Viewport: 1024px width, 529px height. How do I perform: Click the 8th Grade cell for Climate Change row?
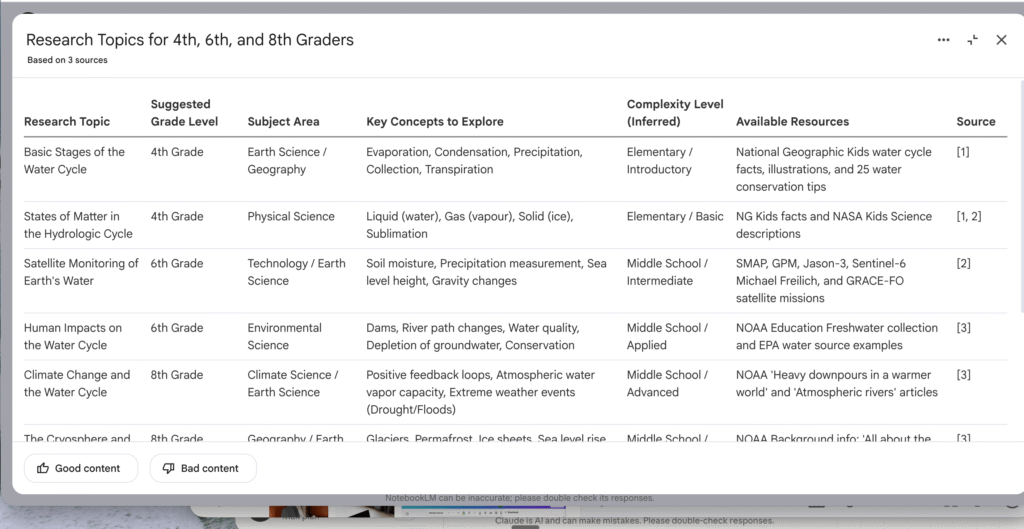coord(177,375)
